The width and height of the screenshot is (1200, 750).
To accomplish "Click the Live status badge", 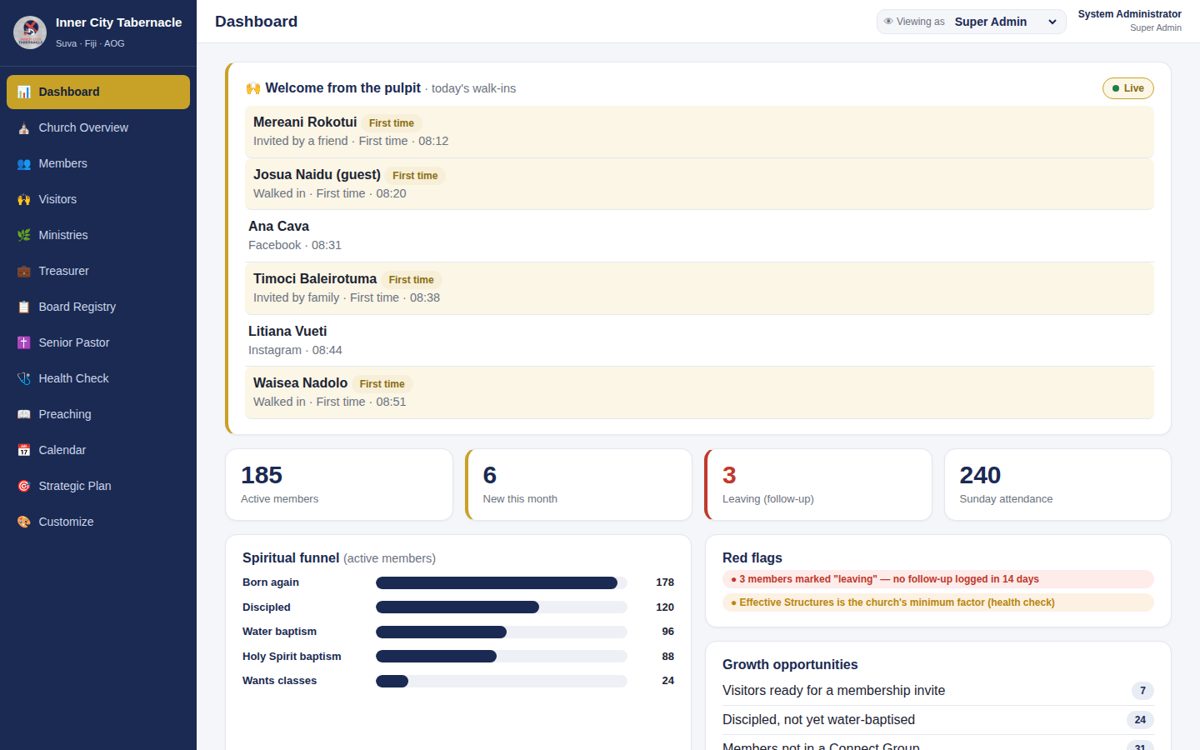I will pyautogui.click(x=1128, y=88).
